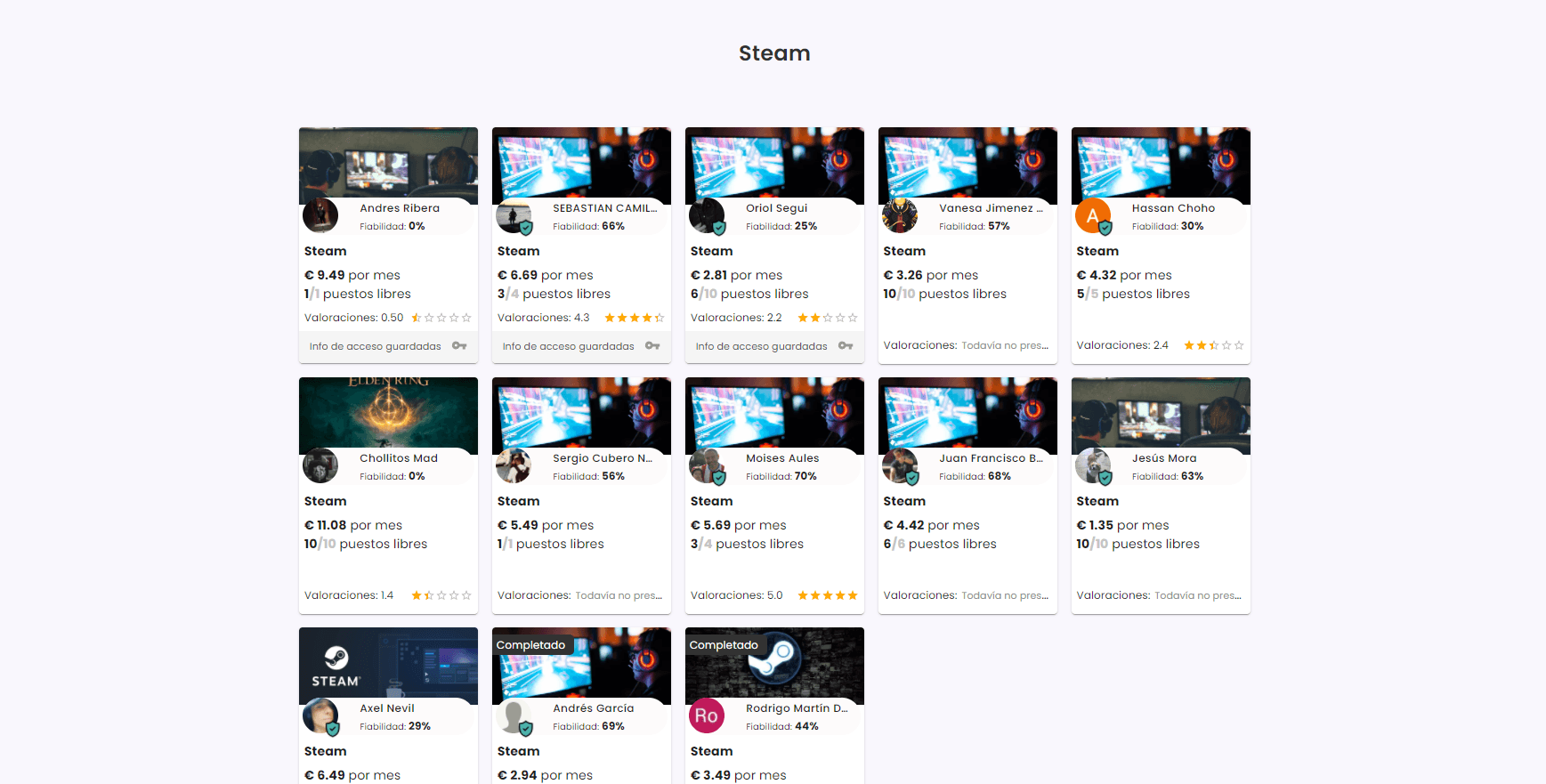Open Moises Aules' avatar
The image size is (1546, 784).
click(x=707, y=465)
